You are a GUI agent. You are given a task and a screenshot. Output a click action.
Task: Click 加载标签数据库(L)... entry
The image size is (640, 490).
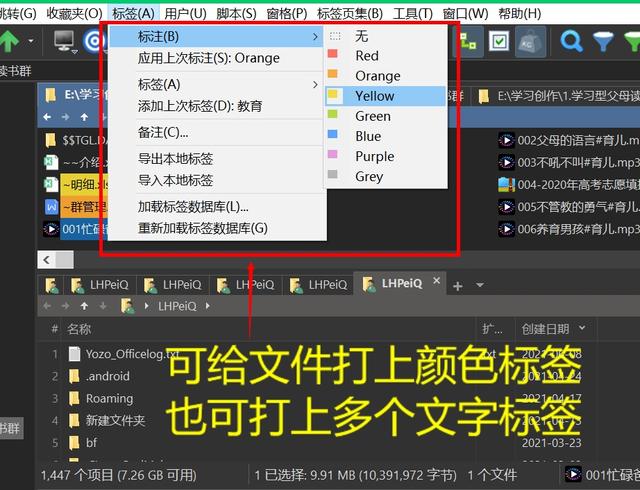point(192,207)
